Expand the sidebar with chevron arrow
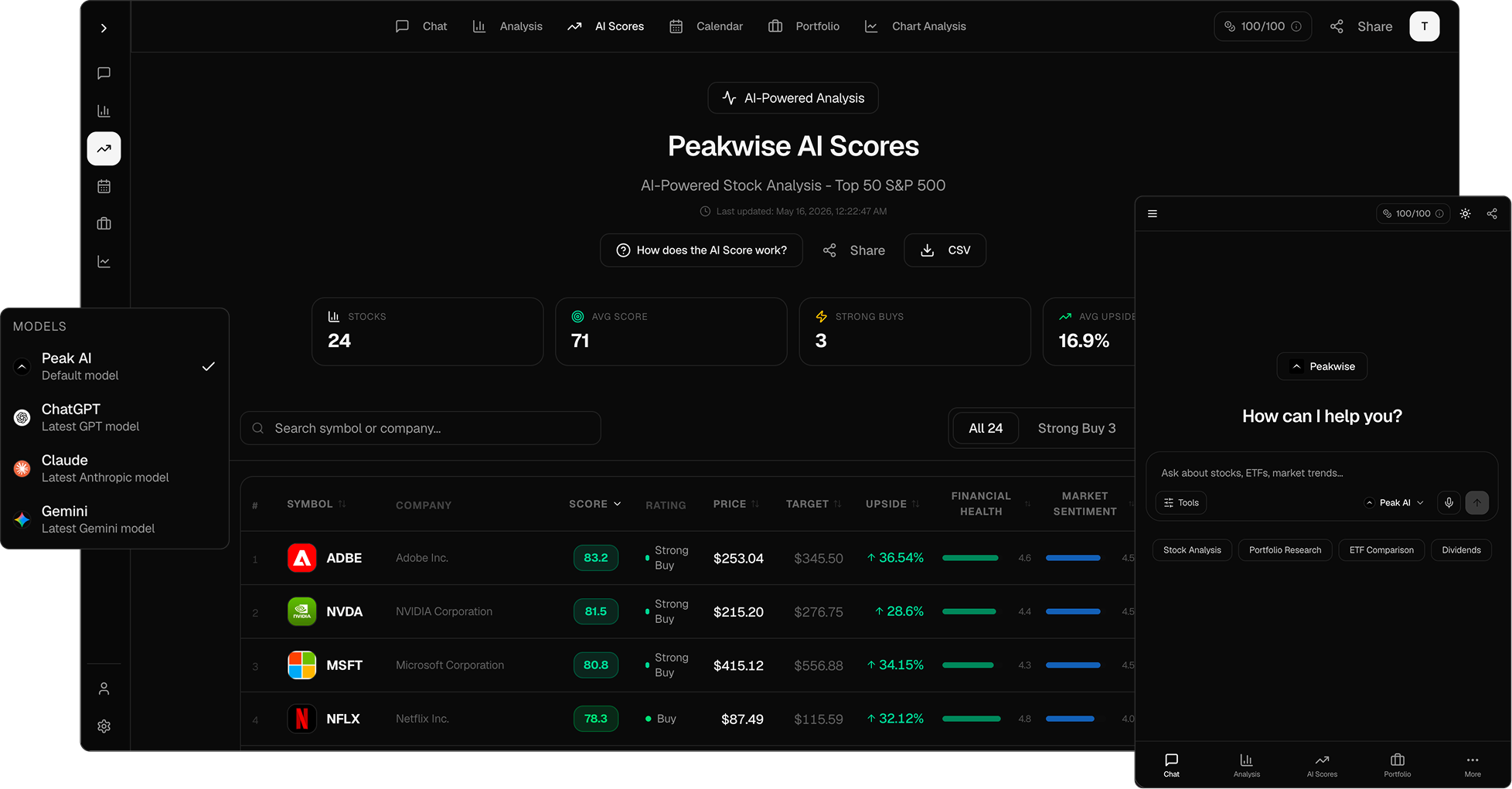 104,29
